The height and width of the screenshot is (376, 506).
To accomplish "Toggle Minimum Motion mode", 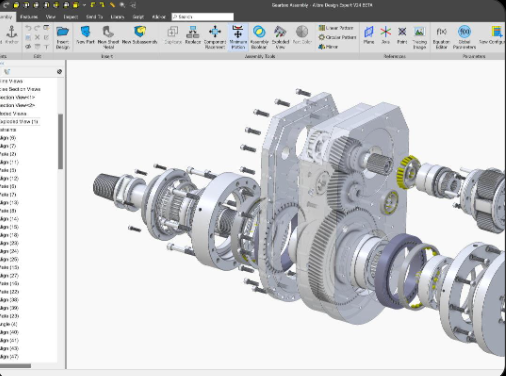I will pos(238,37).
